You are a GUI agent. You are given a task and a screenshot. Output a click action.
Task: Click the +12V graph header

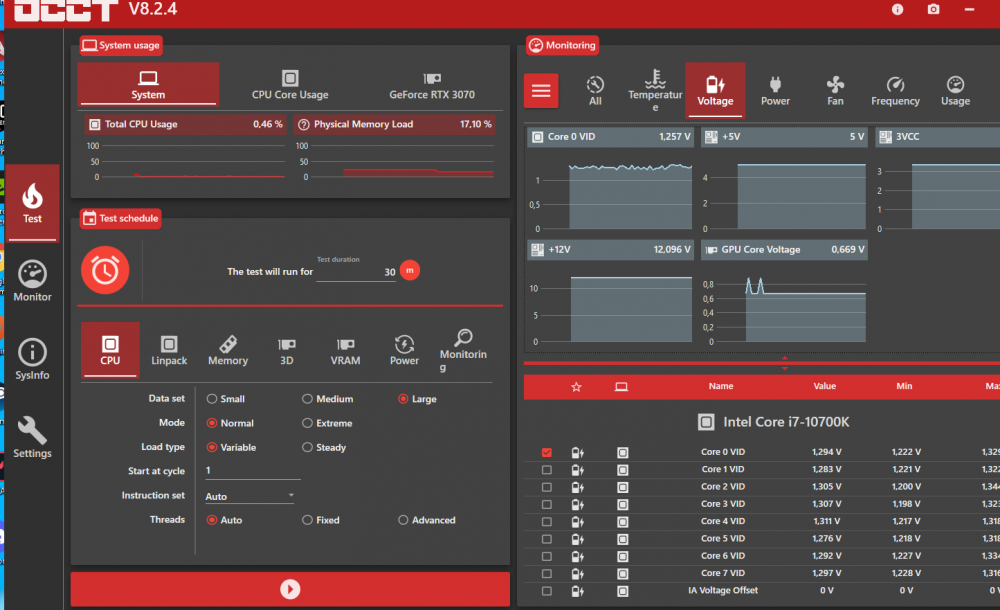[610, 249]
